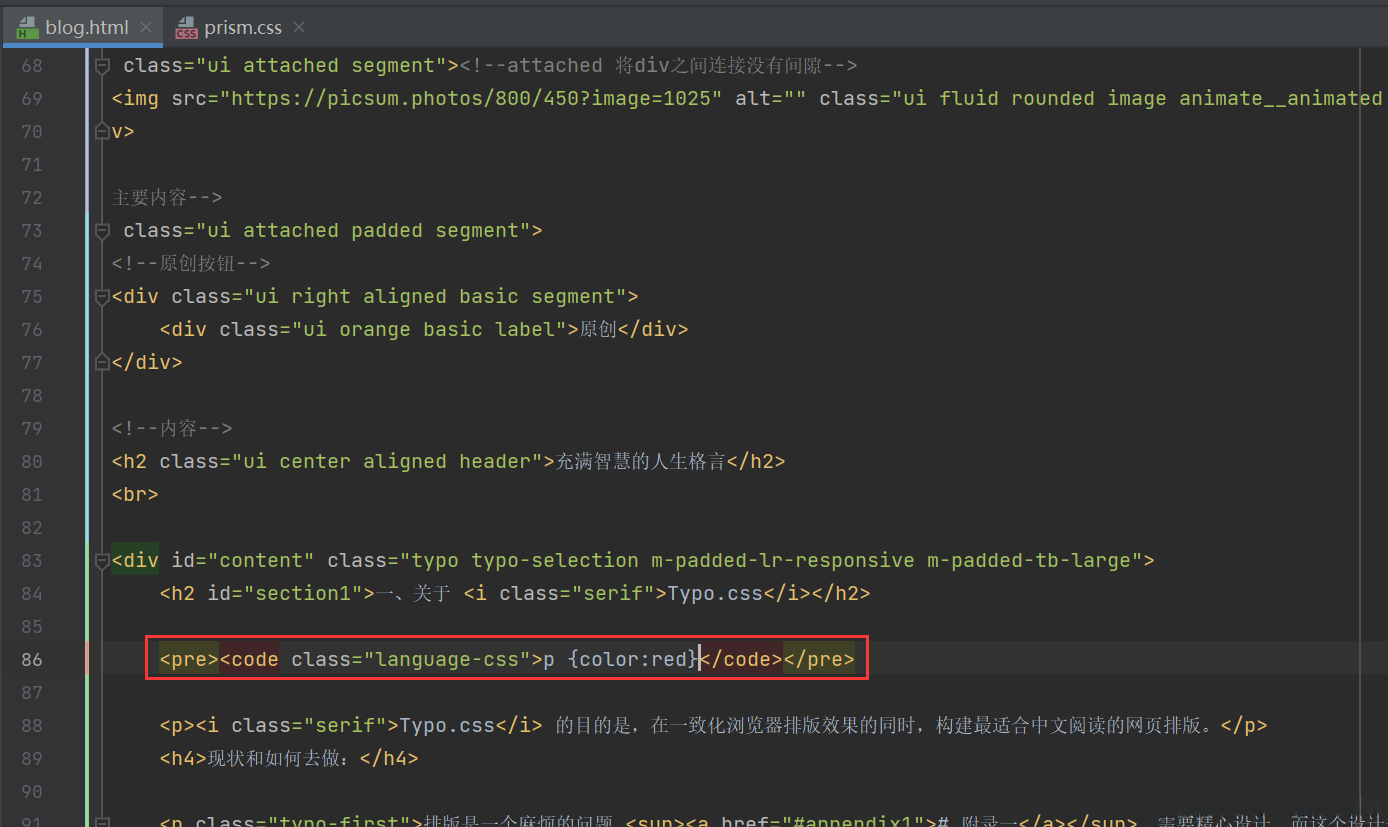Click the picsum.photos image URL string
This screenshot has height=827, width=1388.
point(471,99)
